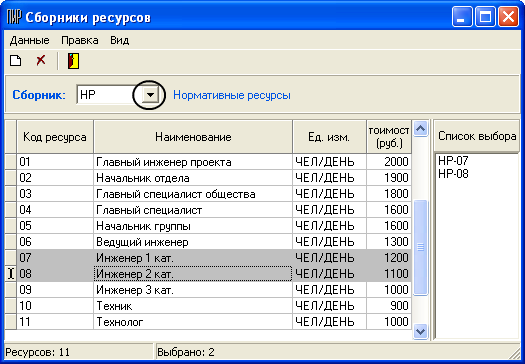
Task: Click the table scroll down arrow
Action: point(420,332)
